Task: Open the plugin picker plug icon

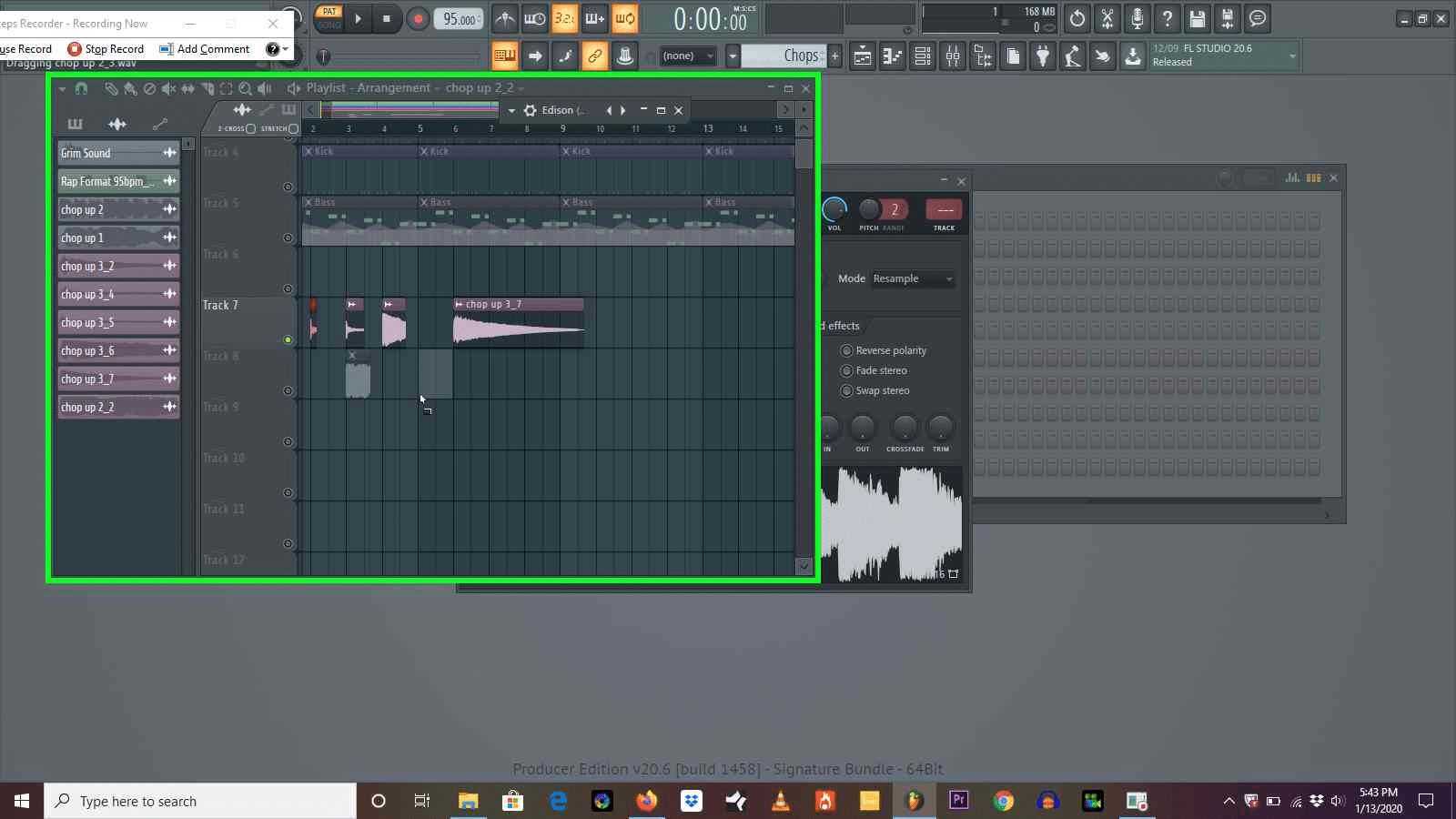Action: tap(1043, 56)
